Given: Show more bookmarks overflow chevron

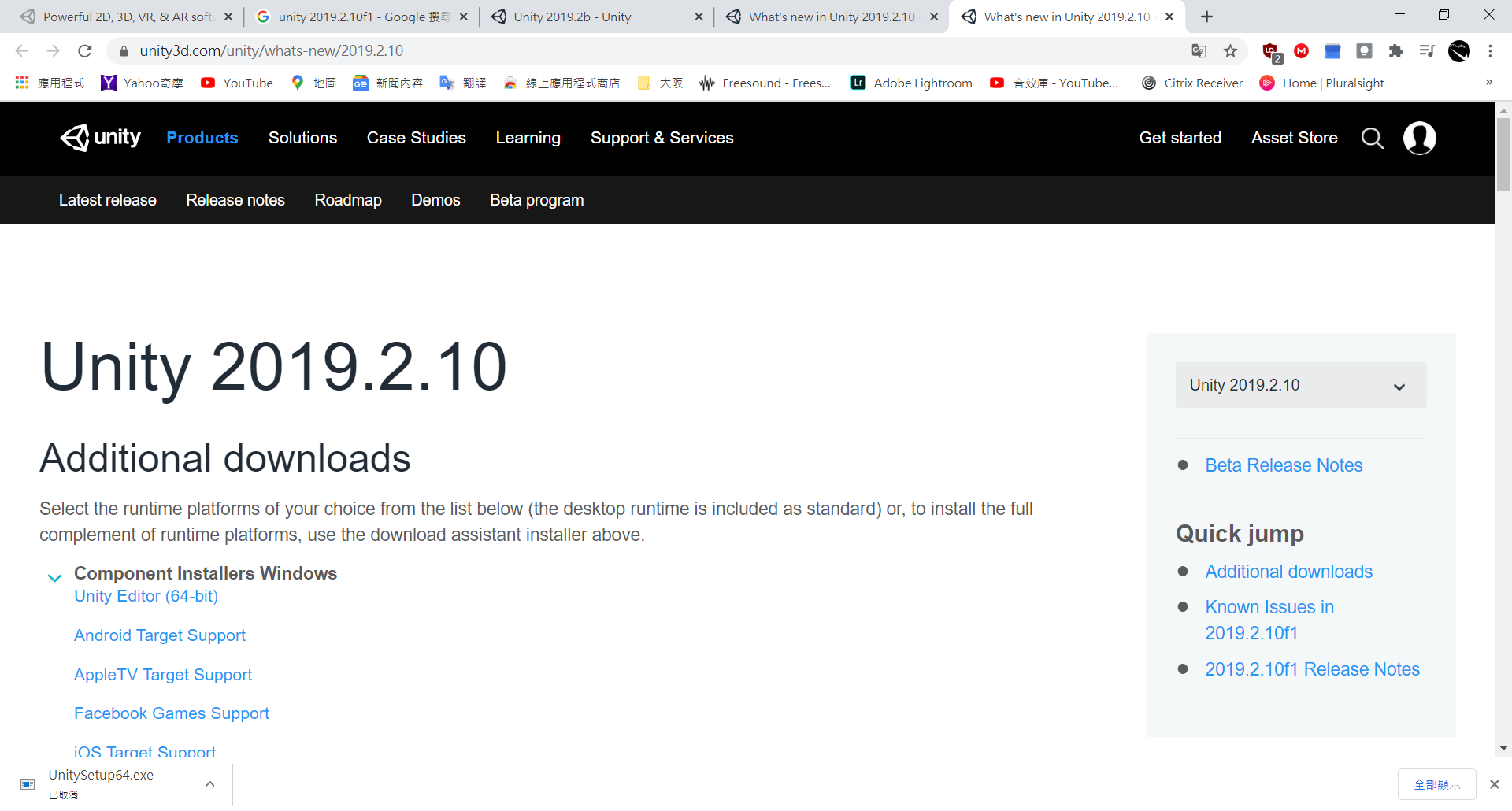Looking at the screenshot, I should (x=1488, y=83).
